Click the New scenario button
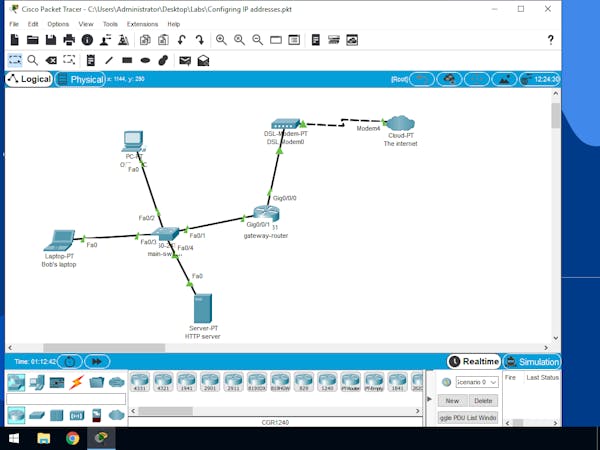Image resolution: width=600 pixels, height=450 pixels. (452, 401)
